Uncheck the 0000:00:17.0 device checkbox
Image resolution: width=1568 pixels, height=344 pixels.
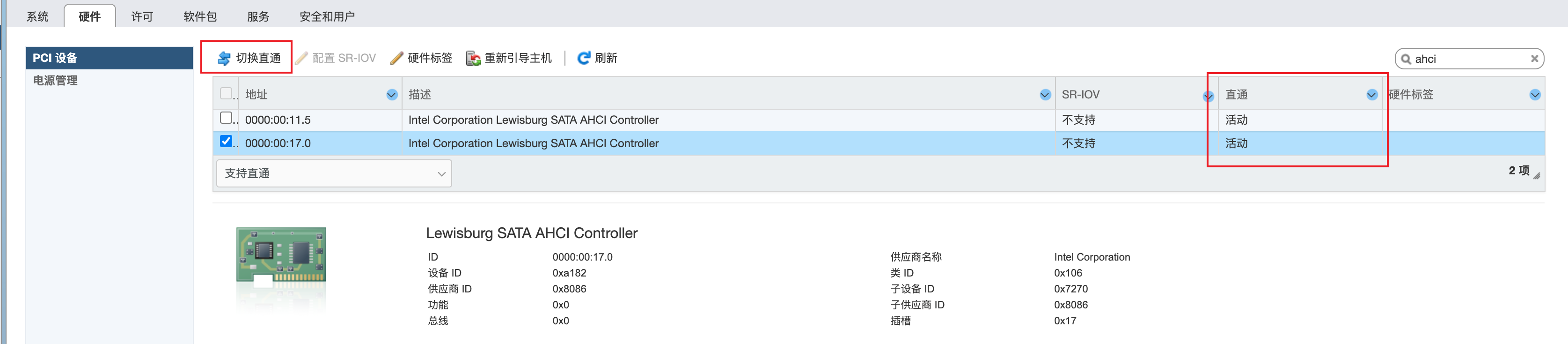click(226, 142)
